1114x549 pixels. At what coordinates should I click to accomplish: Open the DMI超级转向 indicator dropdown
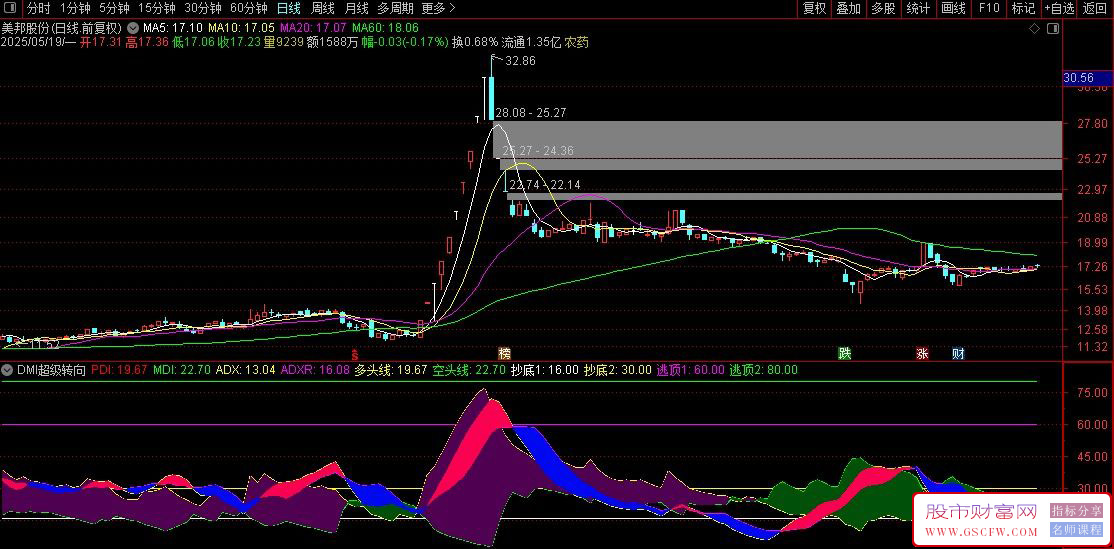pos(7,370)
